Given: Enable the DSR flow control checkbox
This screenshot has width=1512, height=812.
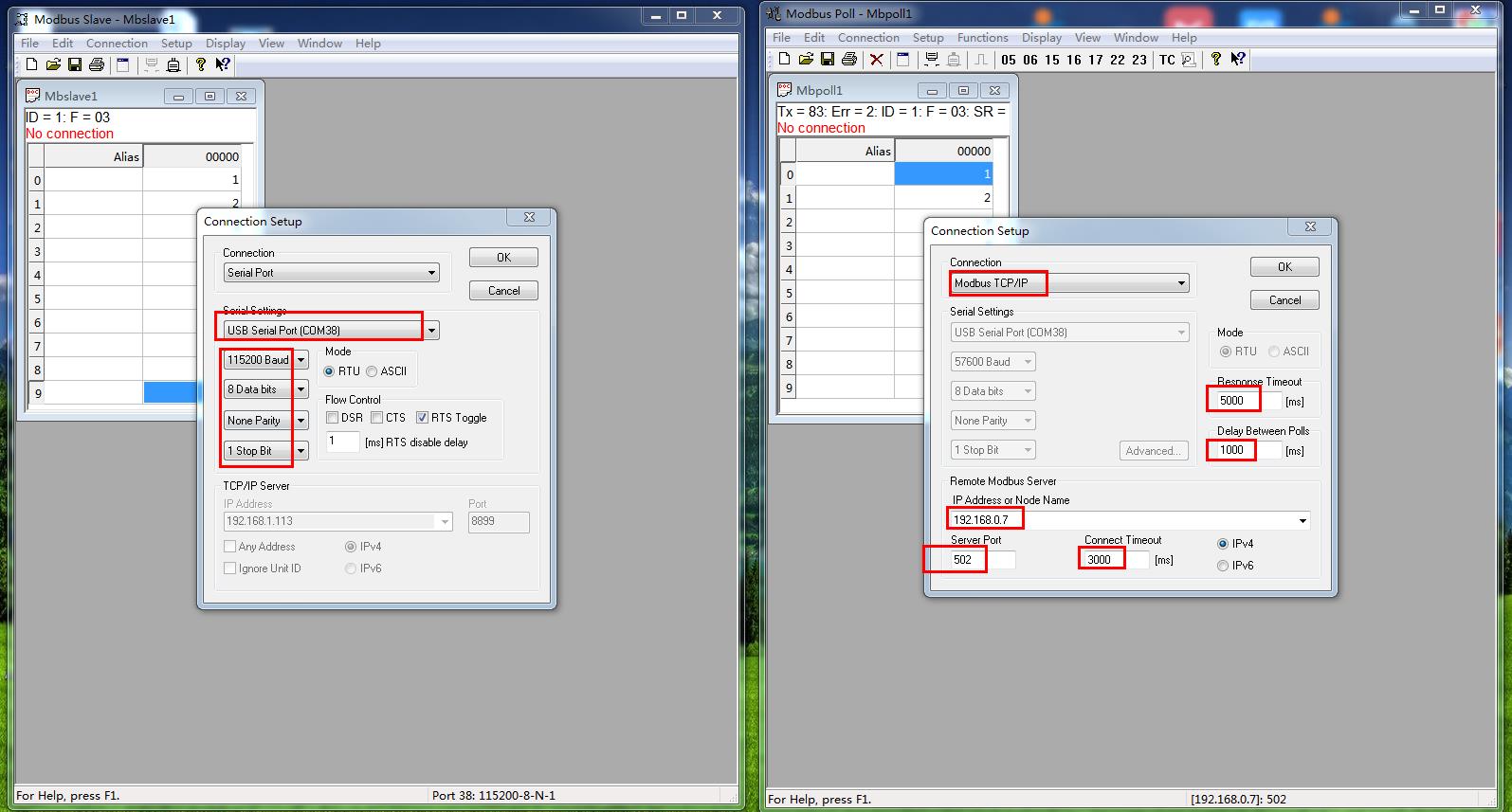Looking at the screenshot, I should tap(333, 418).
